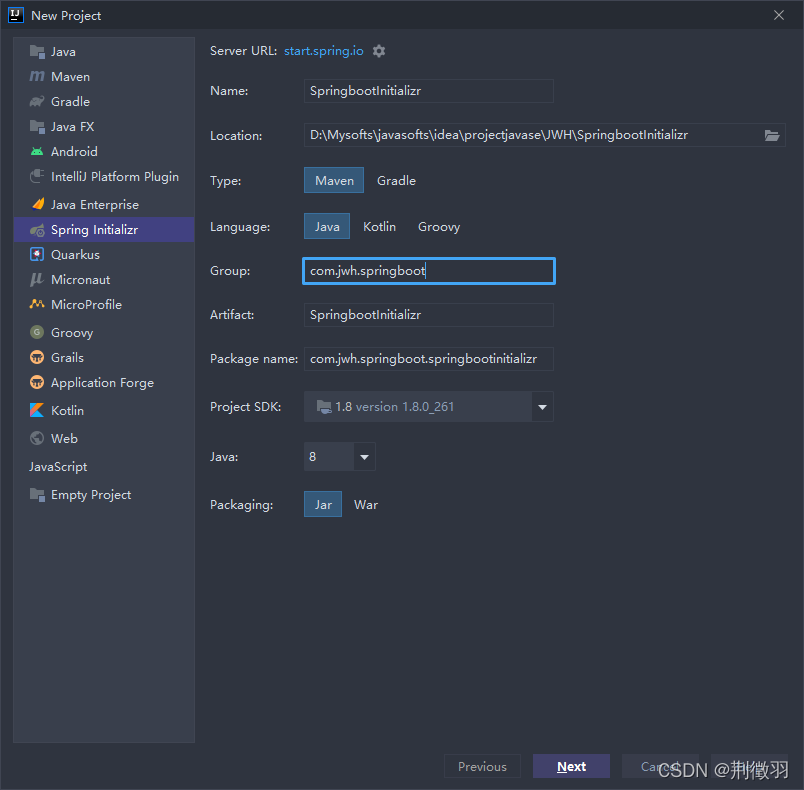Set packaging to War
This screenshot has height=790, width=804.
click(366, 505)
